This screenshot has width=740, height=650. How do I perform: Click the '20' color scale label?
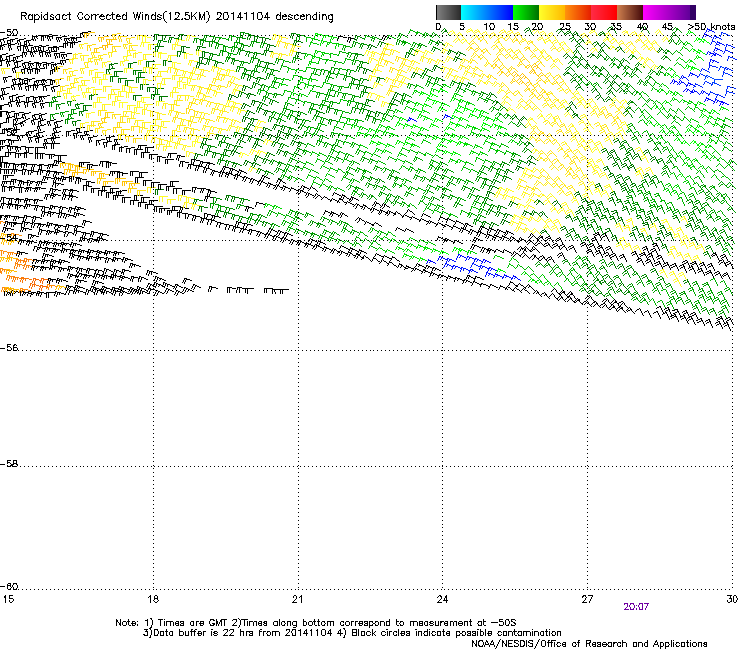point(537,27)
